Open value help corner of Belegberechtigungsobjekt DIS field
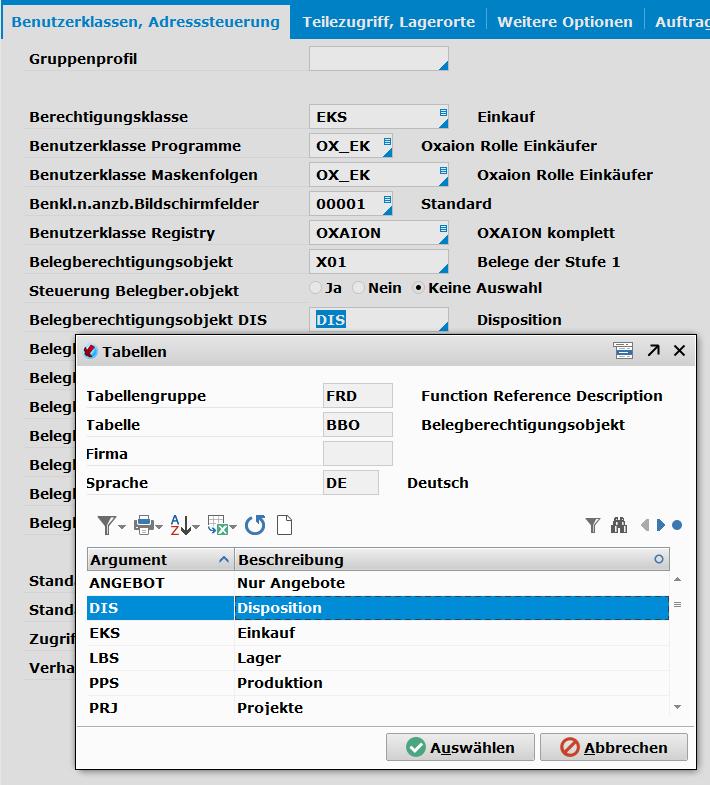The width and height of the screenshot is (710, 785). click(443, 327)
